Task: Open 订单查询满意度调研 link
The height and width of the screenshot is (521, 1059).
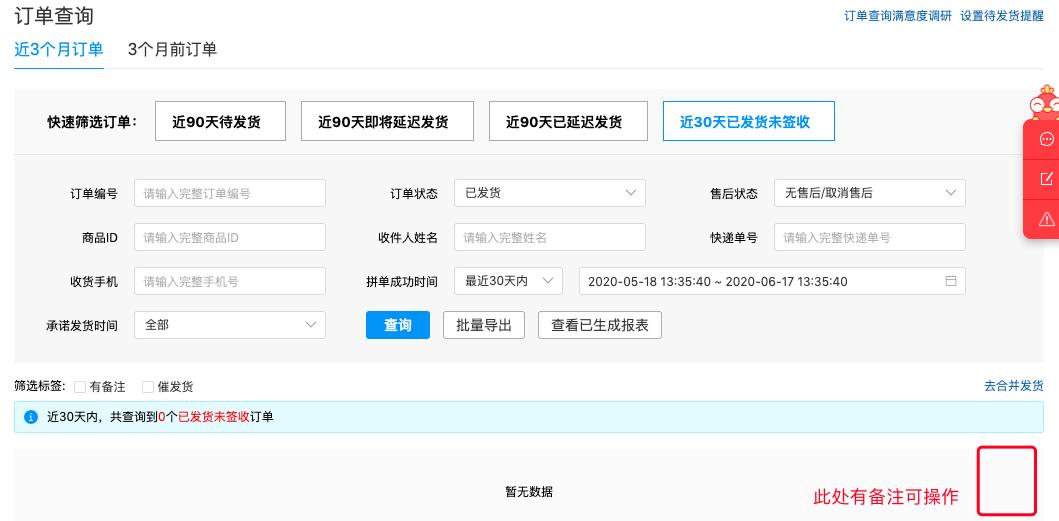Action: tap(898, 16)
